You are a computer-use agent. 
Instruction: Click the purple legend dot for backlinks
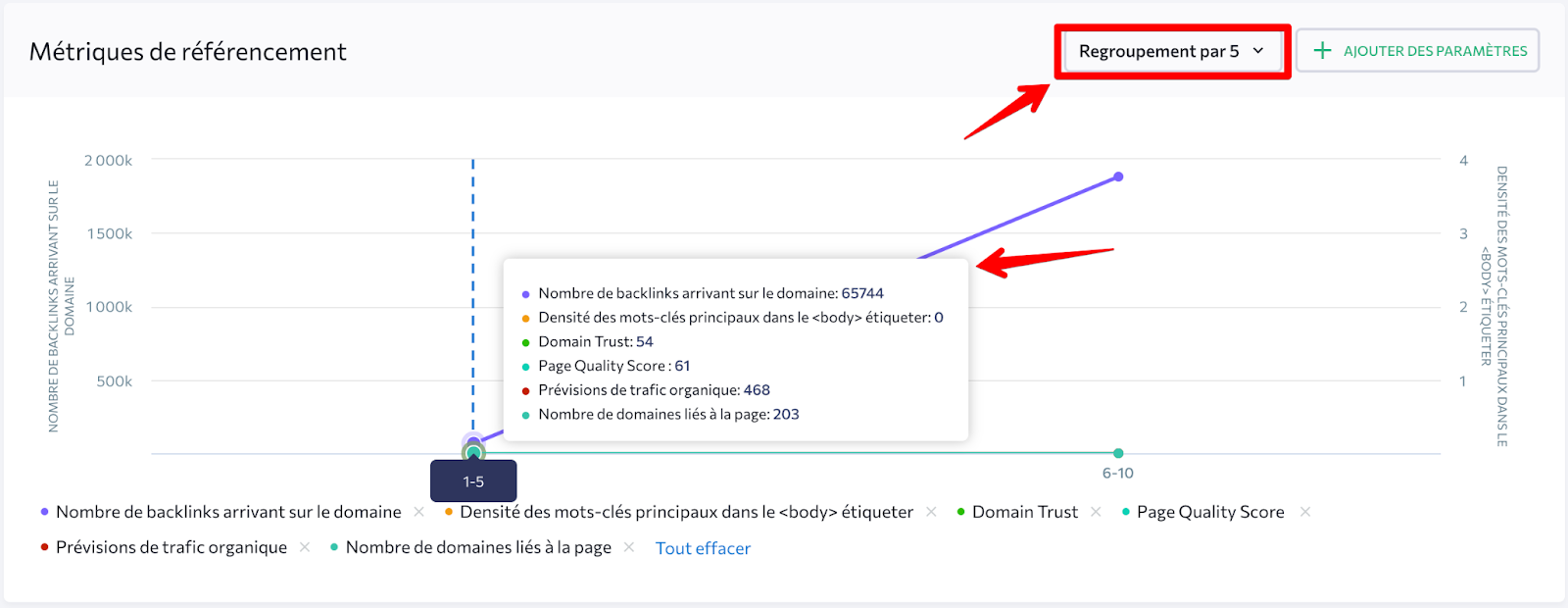click(45, 512)
